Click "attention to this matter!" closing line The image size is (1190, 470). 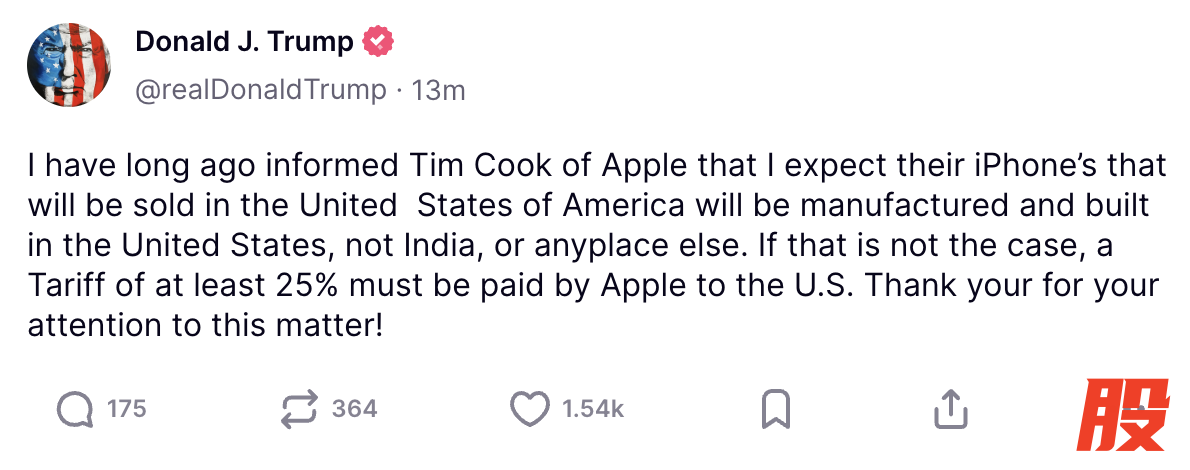click(x=205, y=325)
